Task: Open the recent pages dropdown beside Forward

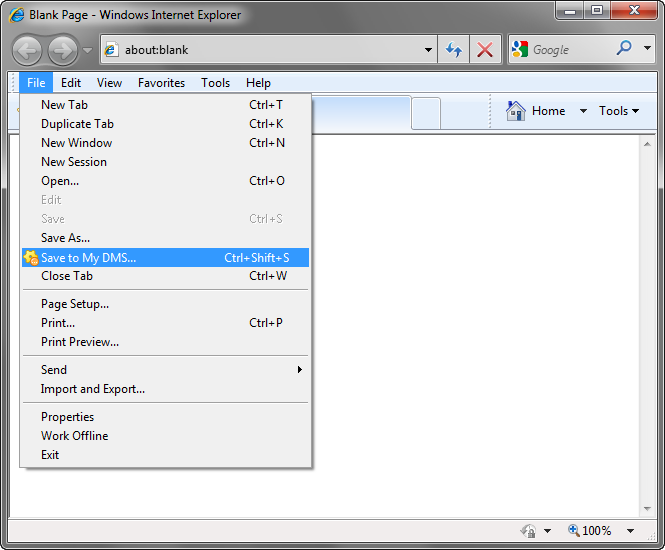Action: 87,50
